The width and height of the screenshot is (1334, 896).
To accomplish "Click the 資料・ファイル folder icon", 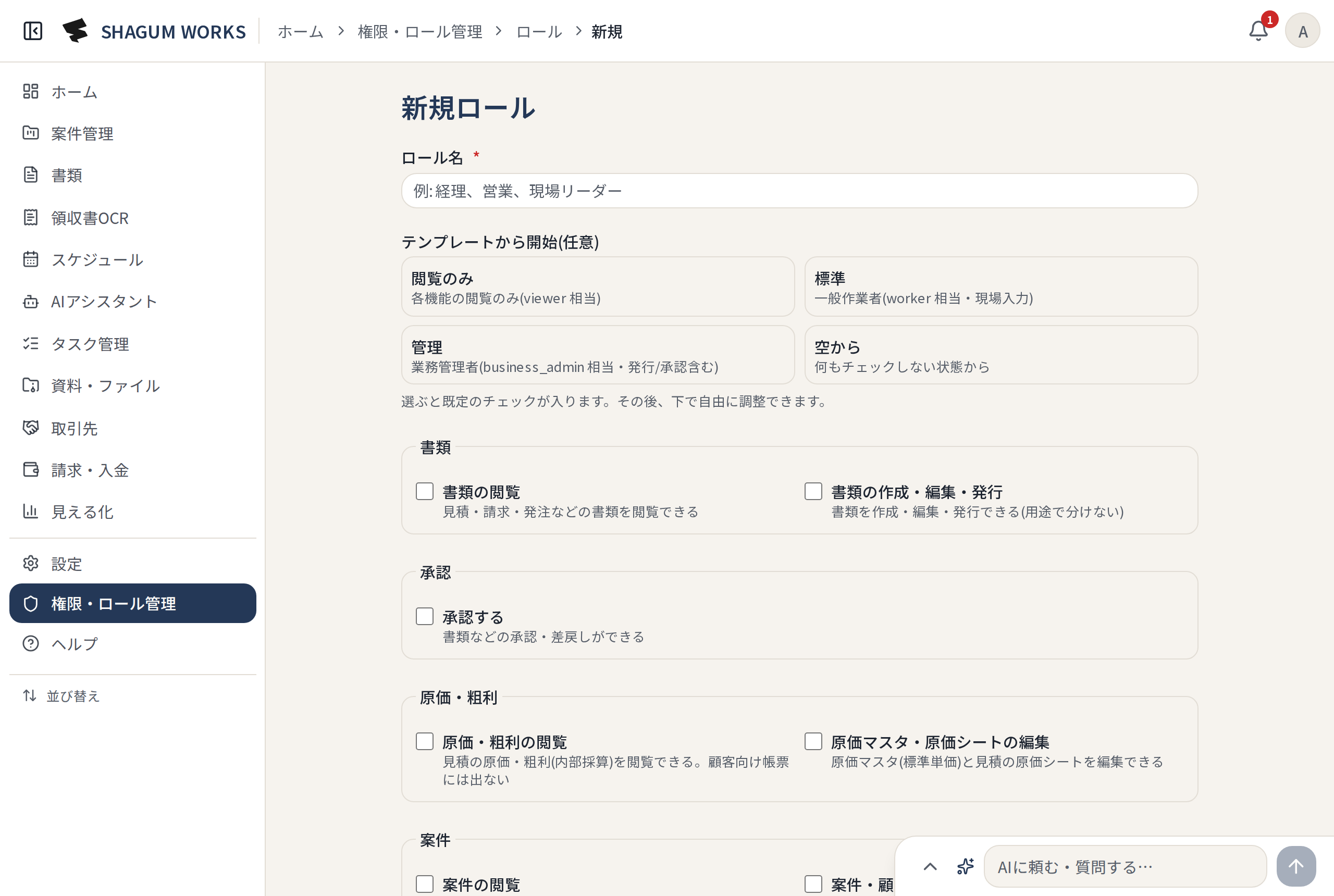I will coord(31,385).
